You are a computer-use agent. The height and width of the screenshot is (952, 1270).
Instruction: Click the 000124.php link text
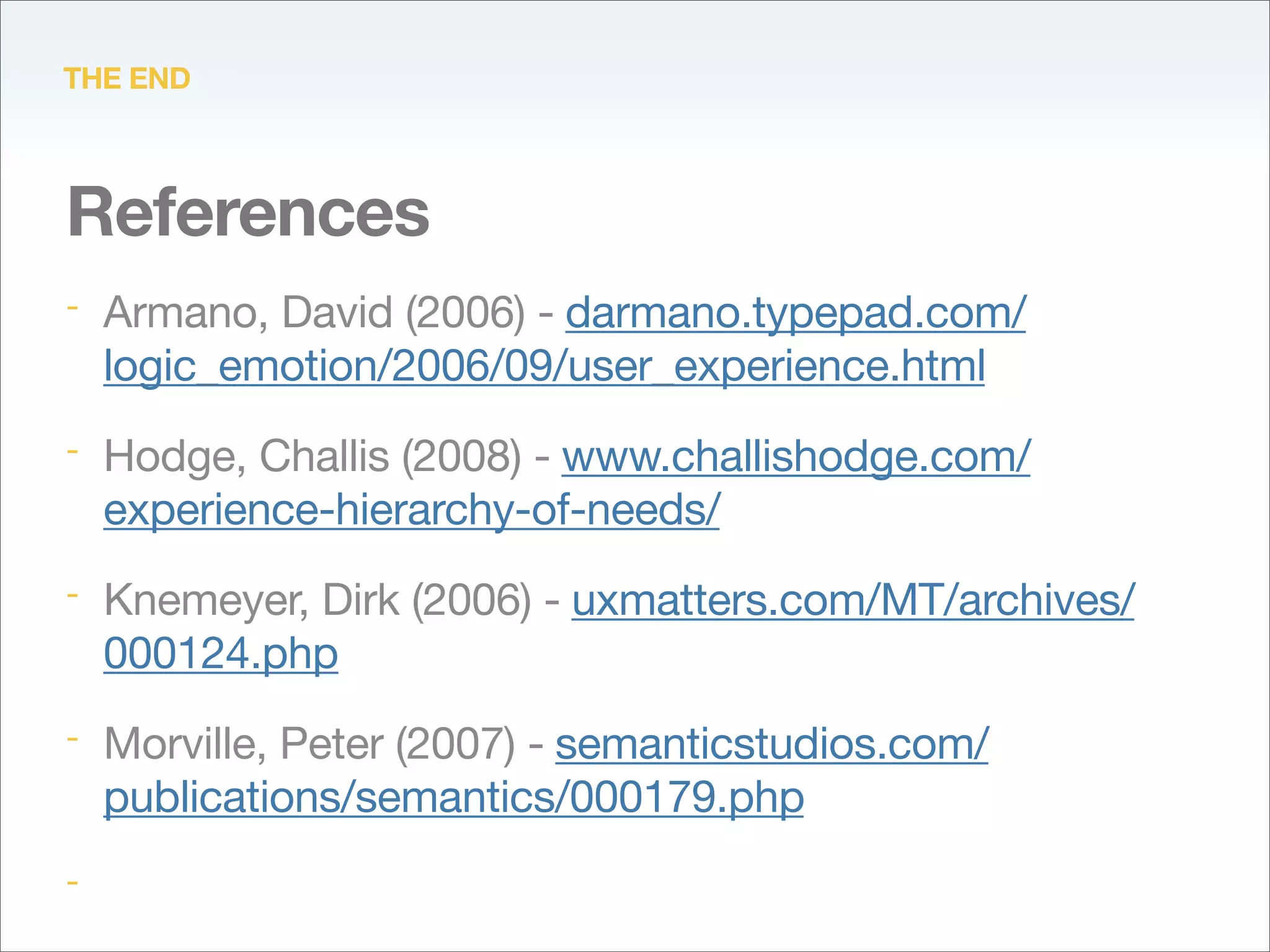pyautogui.click(x=221, y=653)
